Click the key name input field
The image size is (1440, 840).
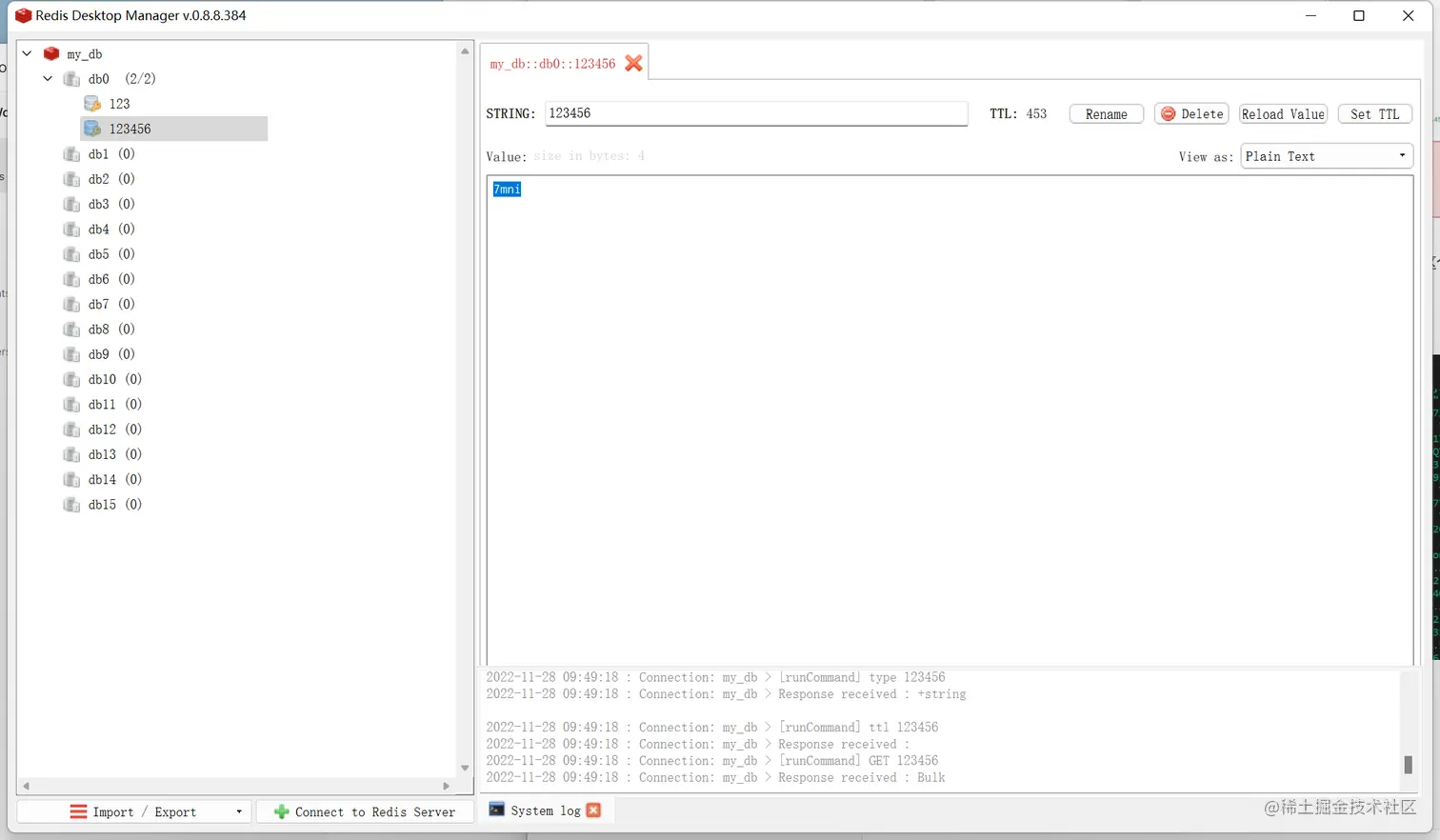tap(756, 113)
